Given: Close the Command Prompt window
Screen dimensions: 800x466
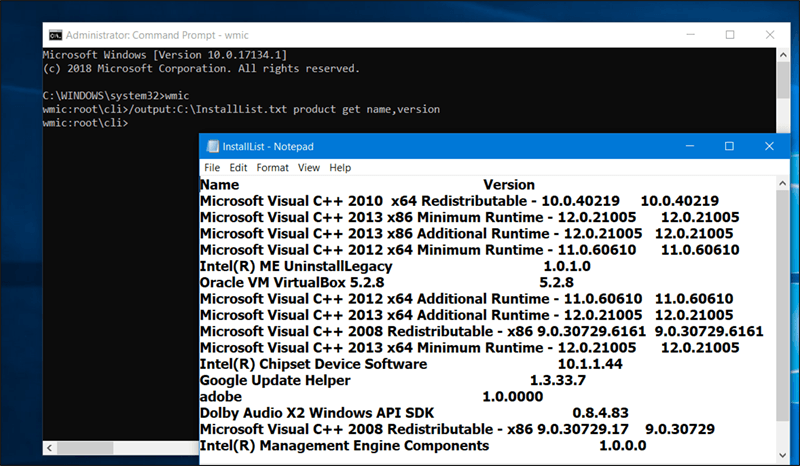Looking at the screenshot, I should coord(770,35).
